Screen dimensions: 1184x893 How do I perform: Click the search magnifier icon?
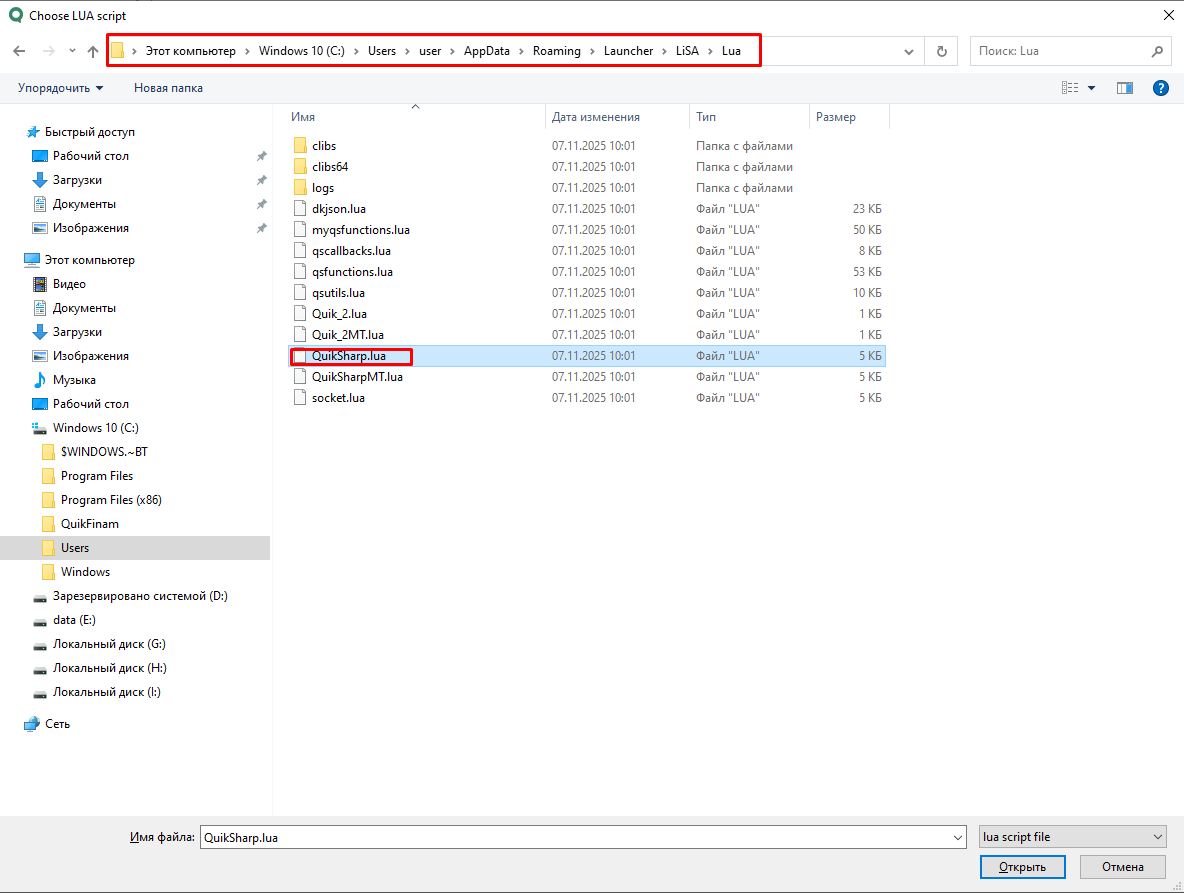coord(1157,51)
